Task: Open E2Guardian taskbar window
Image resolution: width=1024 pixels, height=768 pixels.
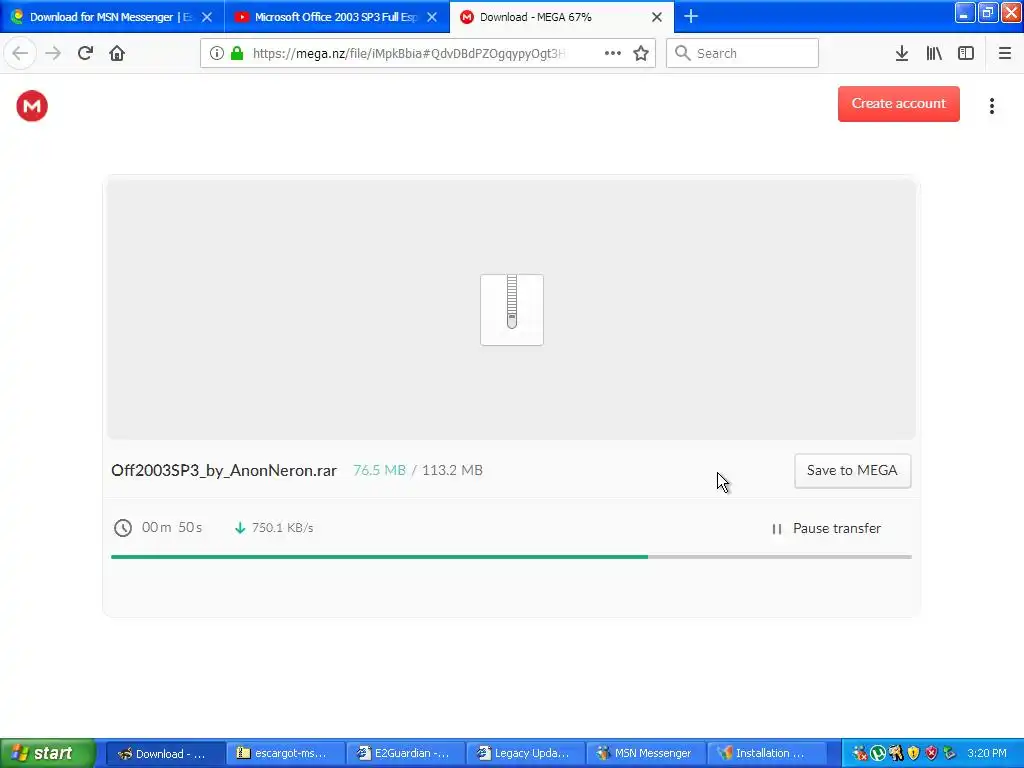Action: [x=406, y=753]
